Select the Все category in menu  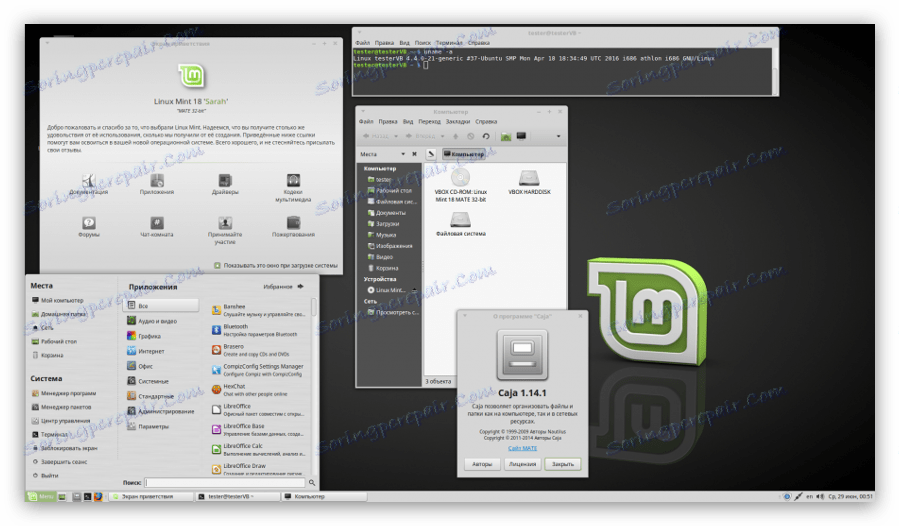click(161, 306)
